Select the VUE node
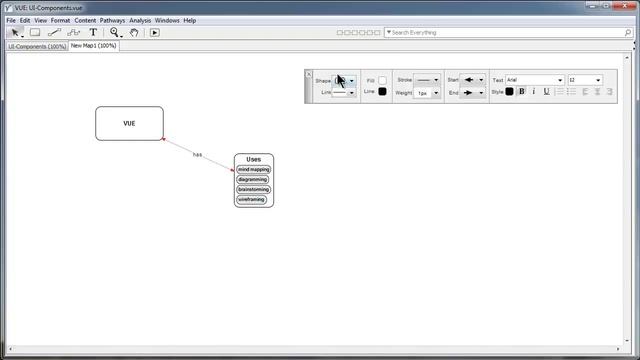Screen dimensions: 640x360 pyautogui.click(x=129, y=123)
